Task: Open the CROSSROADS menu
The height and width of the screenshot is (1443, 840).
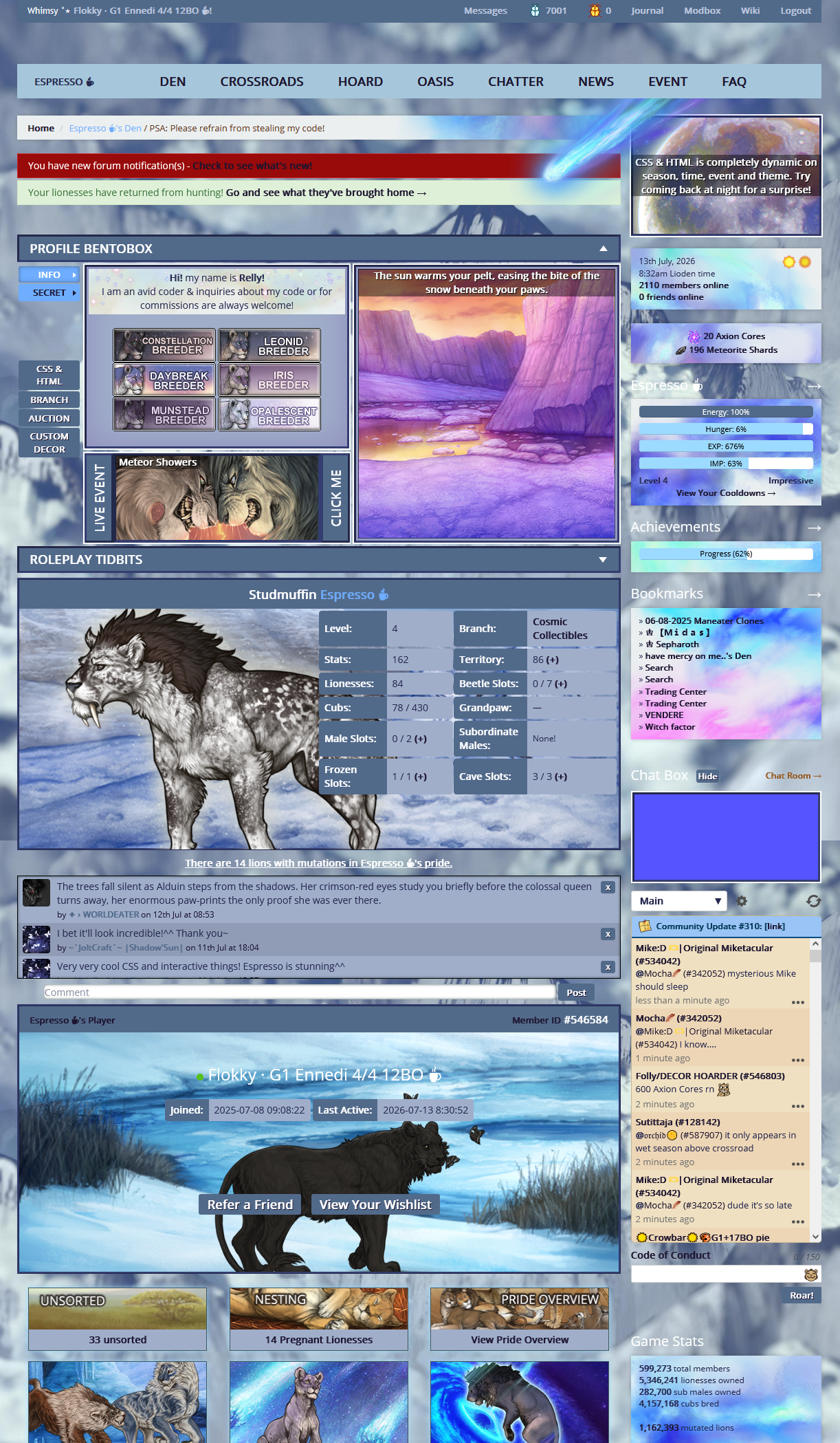Action: [x=262, y=81]
